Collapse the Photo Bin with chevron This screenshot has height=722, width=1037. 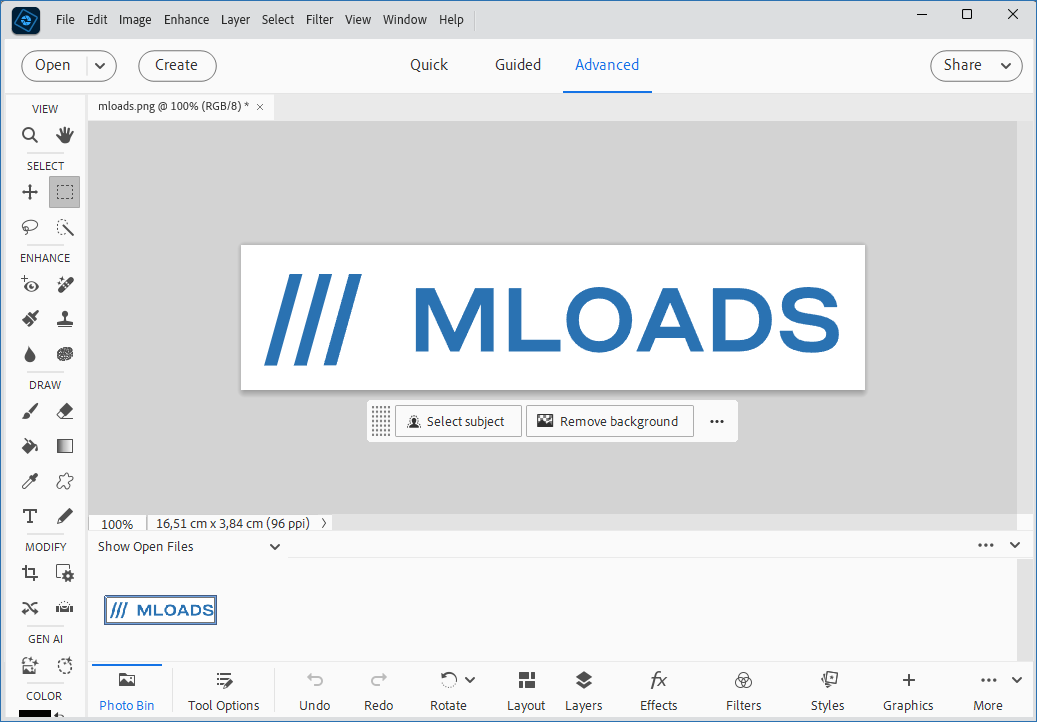1015,545
